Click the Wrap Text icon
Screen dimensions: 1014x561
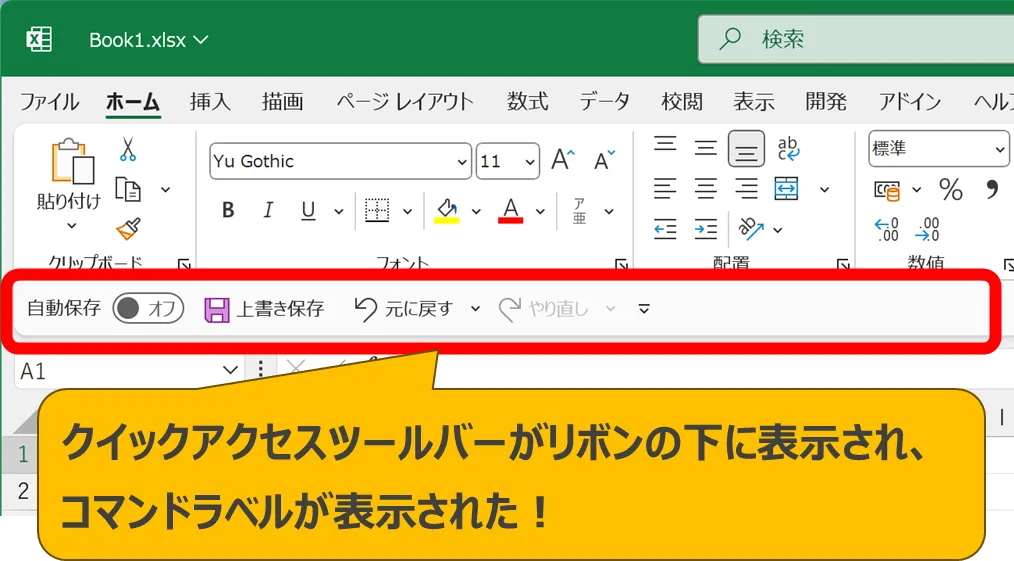point(788,149)
